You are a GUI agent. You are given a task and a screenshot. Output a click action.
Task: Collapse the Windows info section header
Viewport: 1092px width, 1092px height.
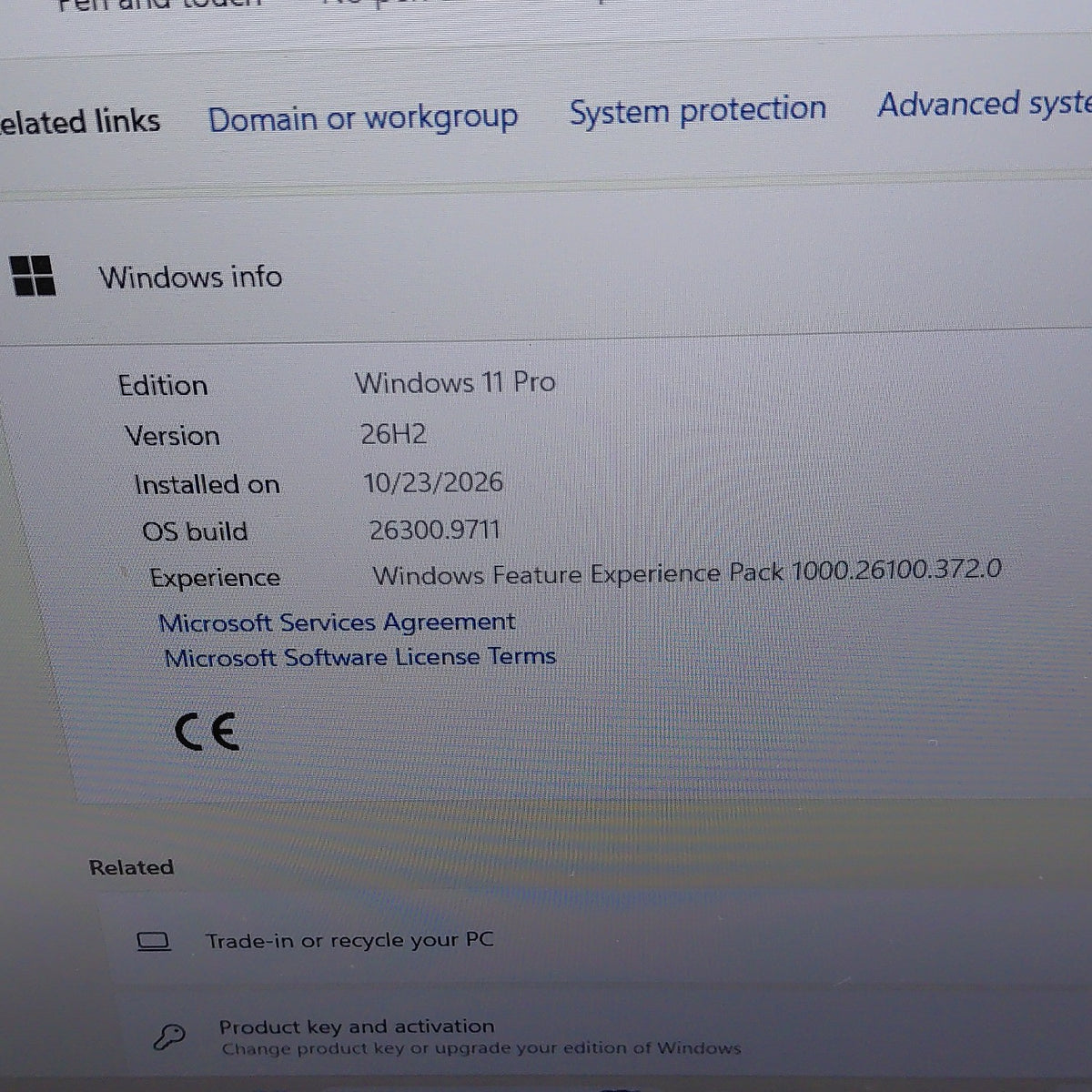coord(546,276)
